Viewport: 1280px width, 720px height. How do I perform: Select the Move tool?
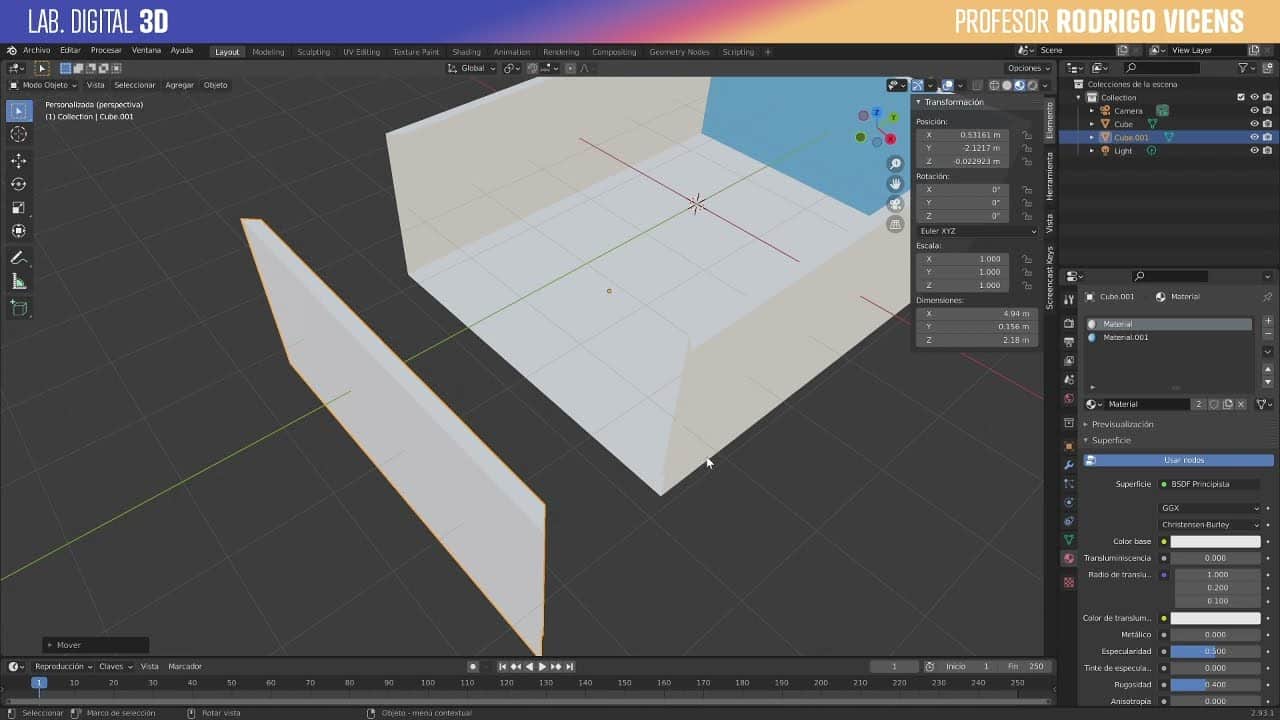click(x=18, y=160)
